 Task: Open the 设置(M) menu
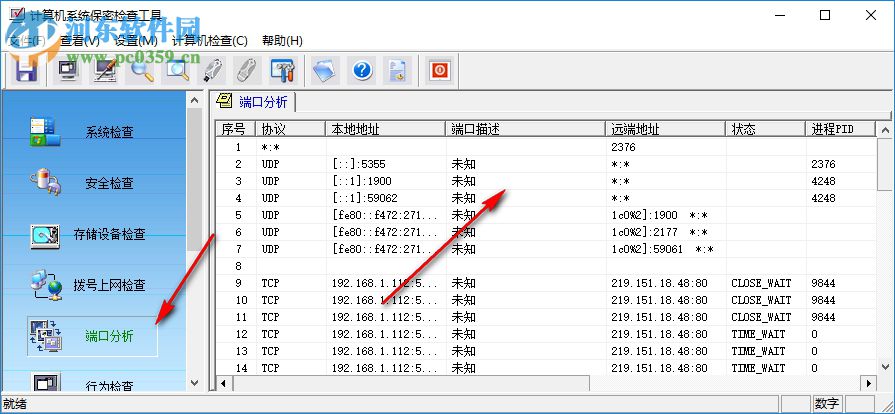click(136, 41)
